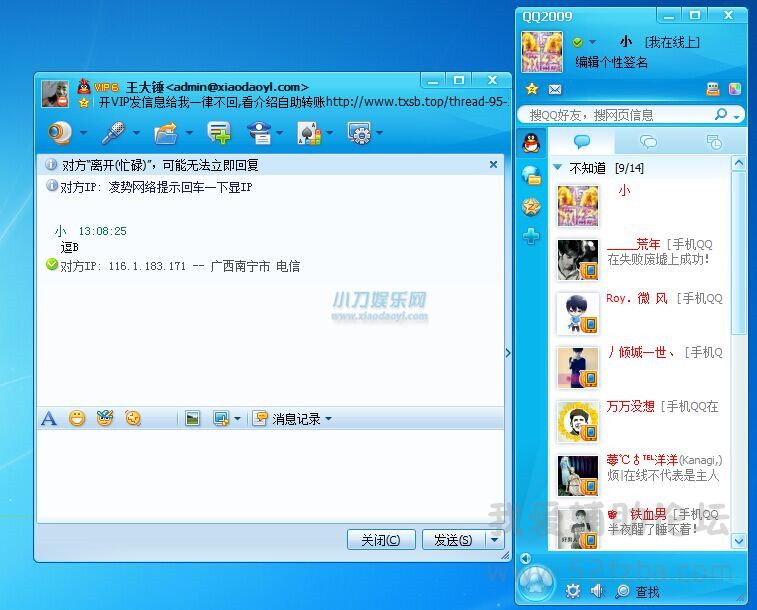Click the VIP6 badge in chat header

point(106,87)
